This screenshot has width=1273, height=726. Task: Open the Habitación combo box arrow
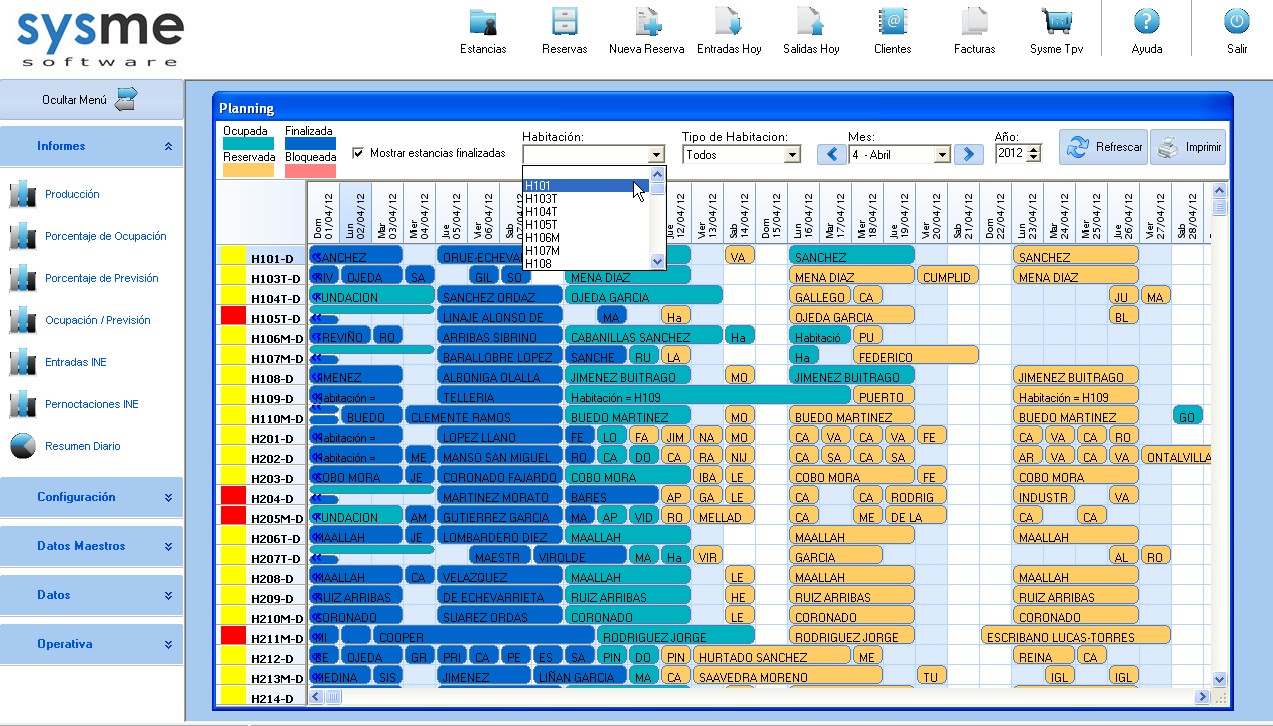(x=656, y=155)
